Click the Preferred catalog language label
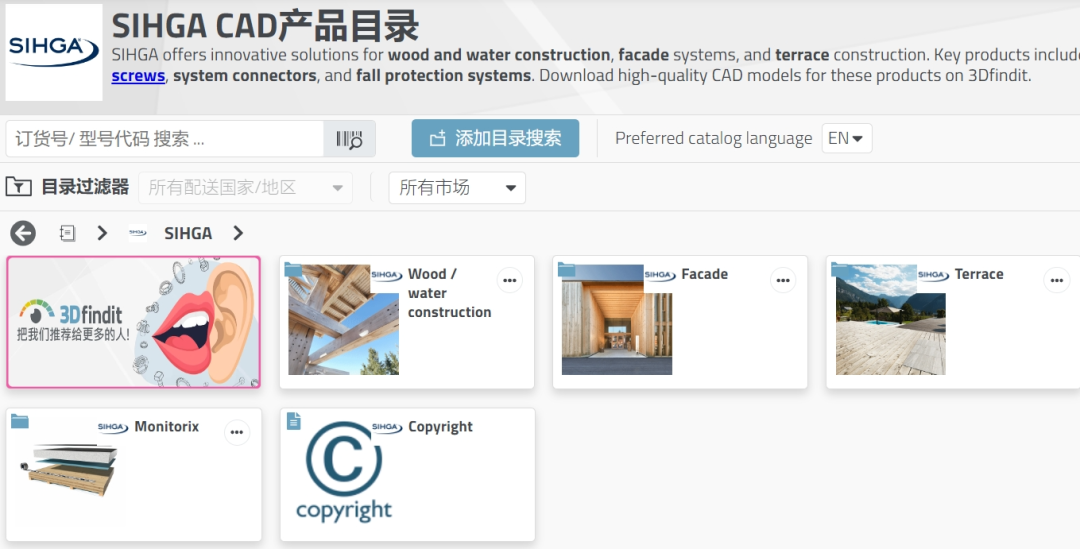Viewport: 1080px width, 549px height. (714, 138)
